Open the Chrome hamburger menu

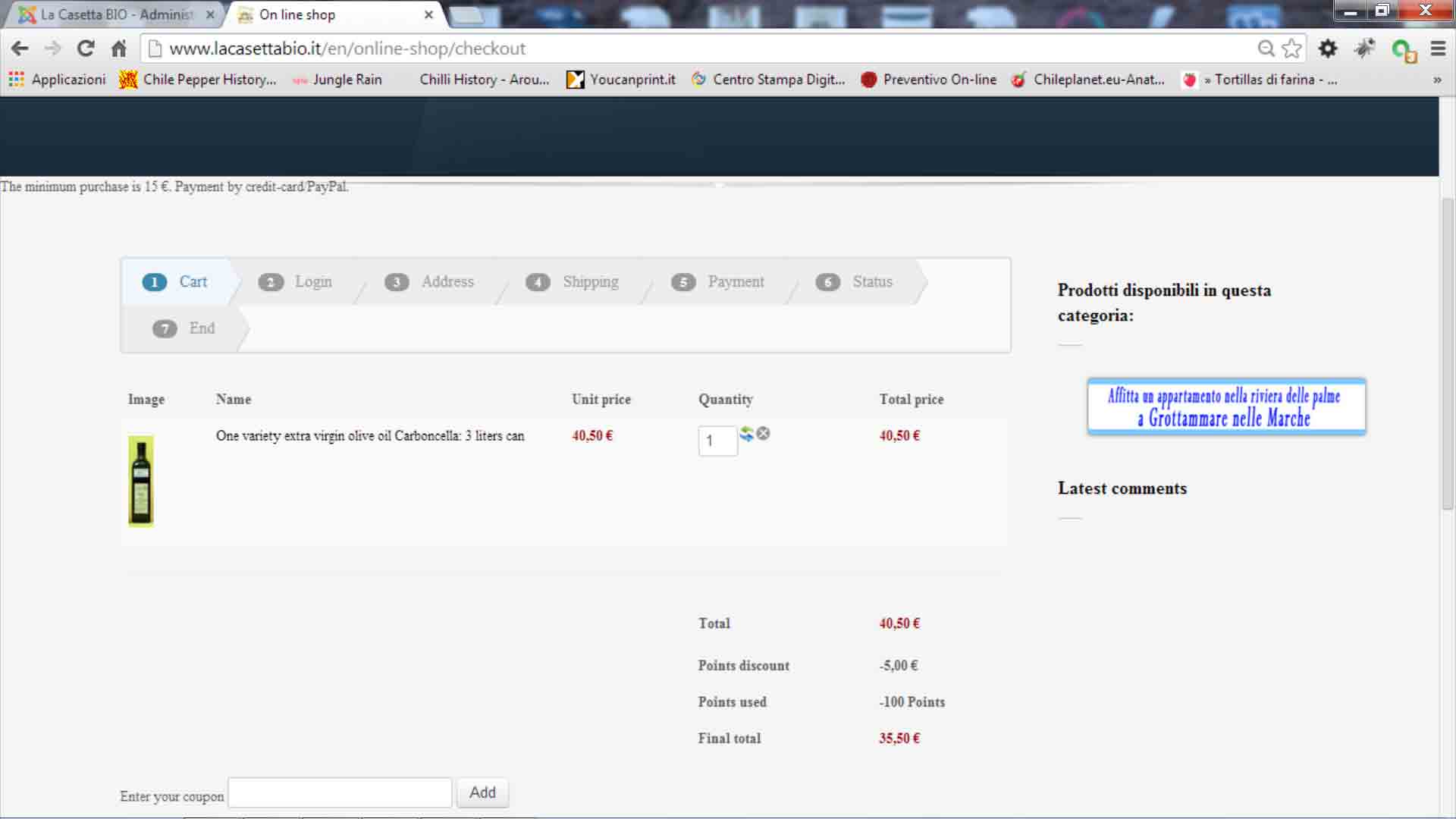(1437, 49)
